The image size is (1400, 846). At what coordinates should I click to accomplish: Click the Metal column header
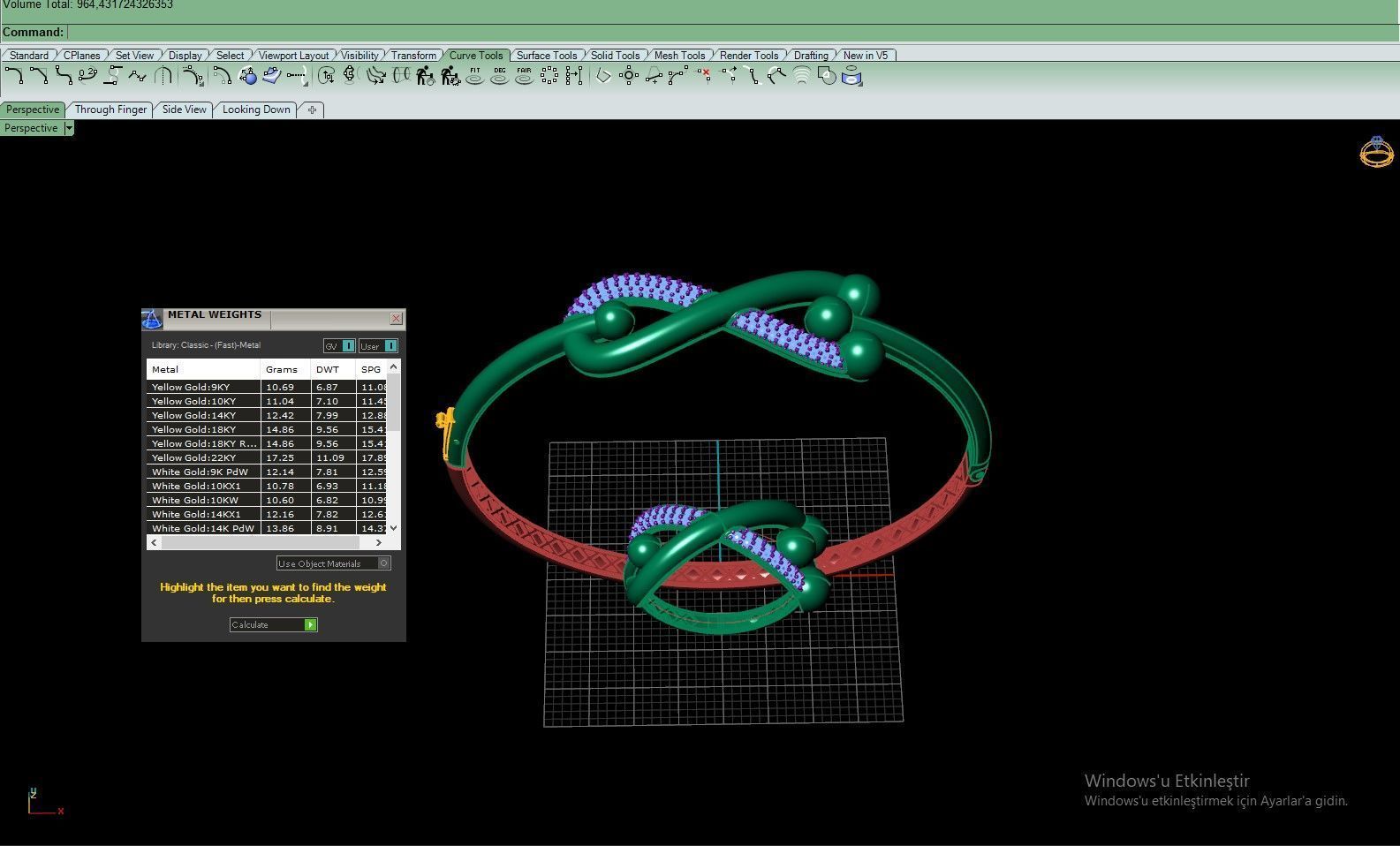click(x=204, y=369)
